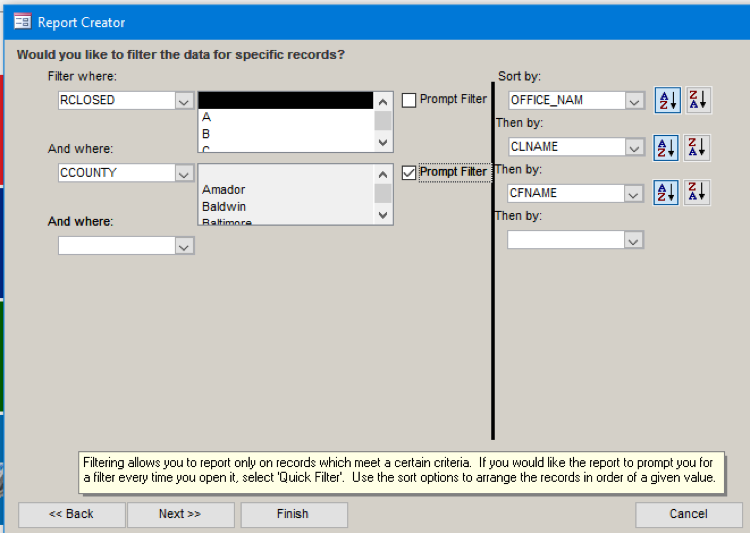Viewport: 750px width, 533px height.
Task: Return with the << Back button
Action: pos(71,514)
